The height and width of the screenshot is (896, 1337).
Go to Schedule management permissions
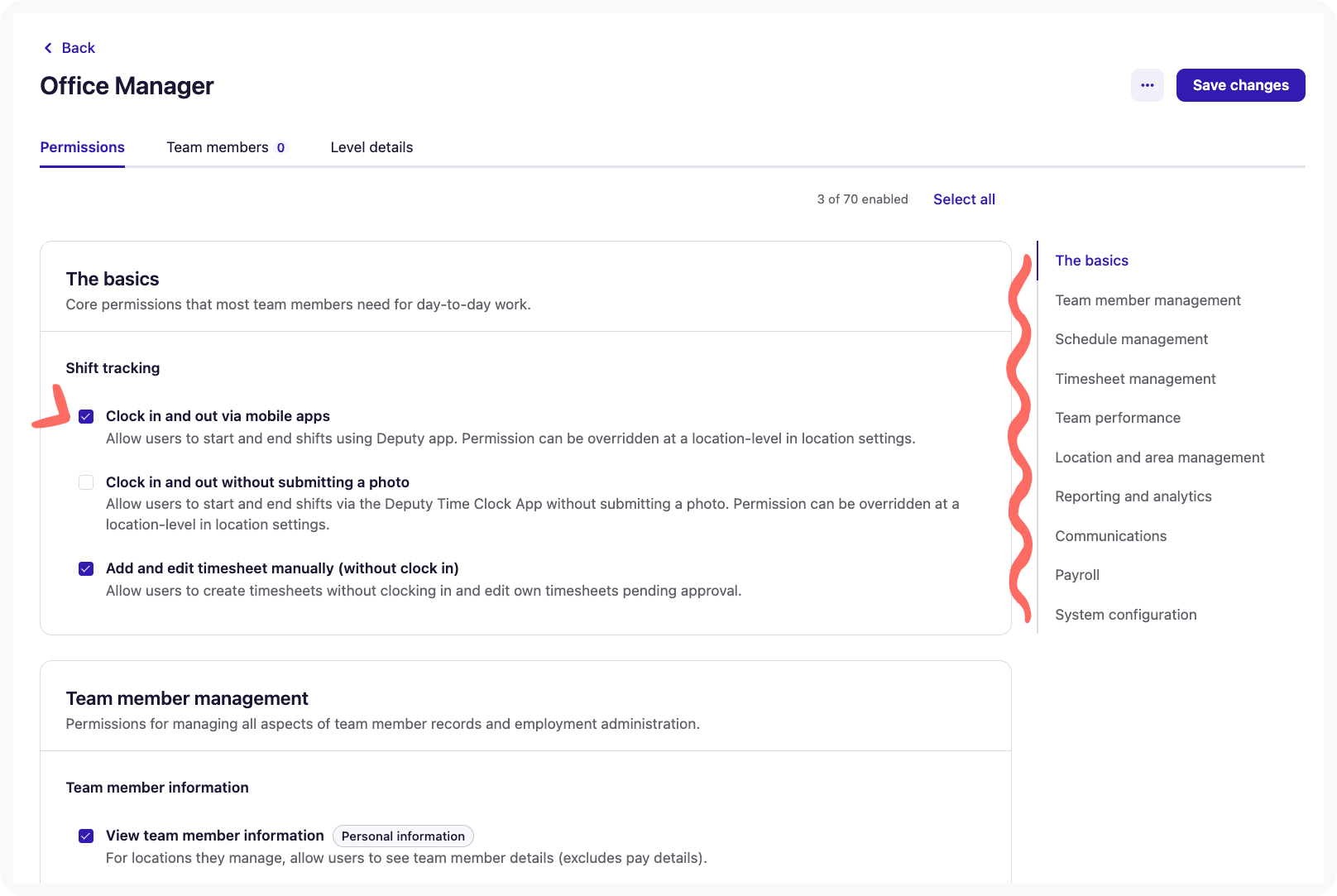(x=1131, y=339)
